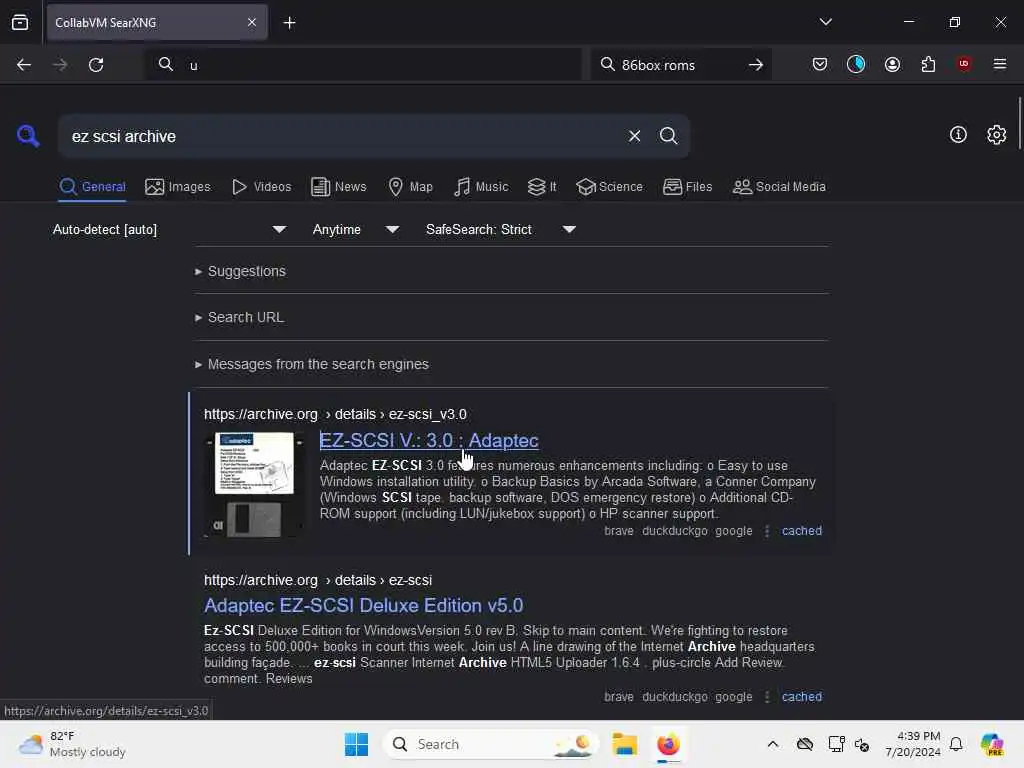The height and width of the screenshot is (768, 1024).
Task: Select the General category tab
Action: click(x=92, y=187)
